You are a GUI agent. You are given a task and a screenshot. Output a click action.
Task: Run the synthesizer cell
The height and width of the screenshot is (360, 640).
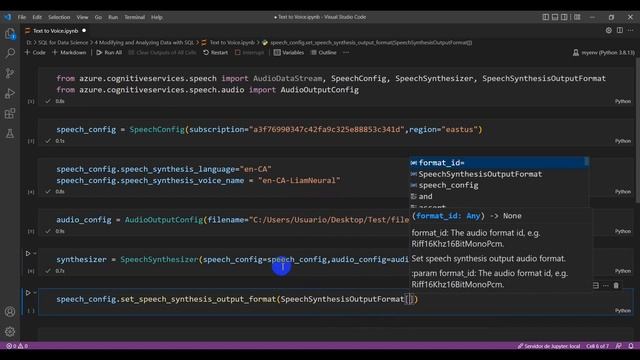[28, 253]
